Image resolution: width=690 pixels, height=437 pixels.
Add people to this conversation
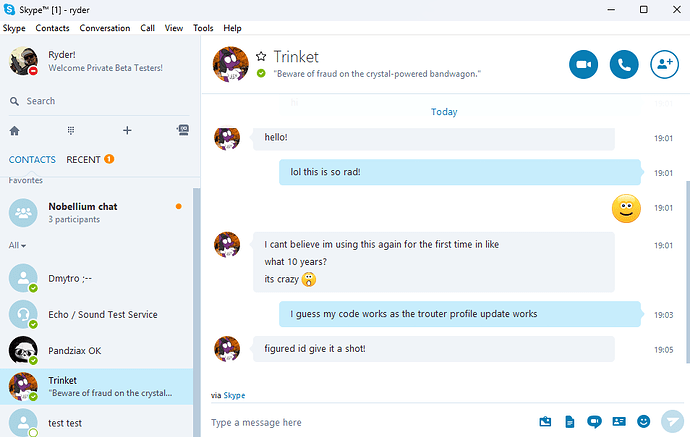664,65
